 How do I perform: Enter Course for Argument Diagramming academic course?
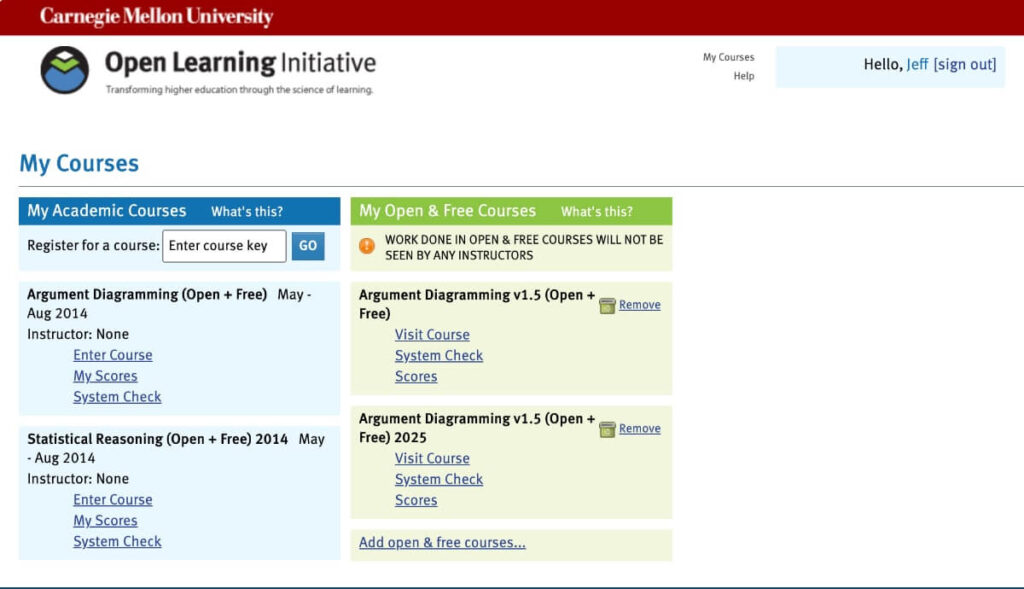(113, 355)
